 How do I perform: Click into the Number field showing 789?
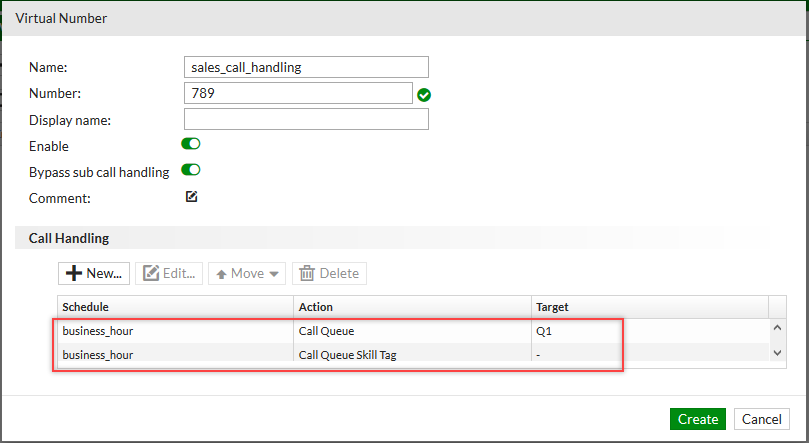pos(298,93)
